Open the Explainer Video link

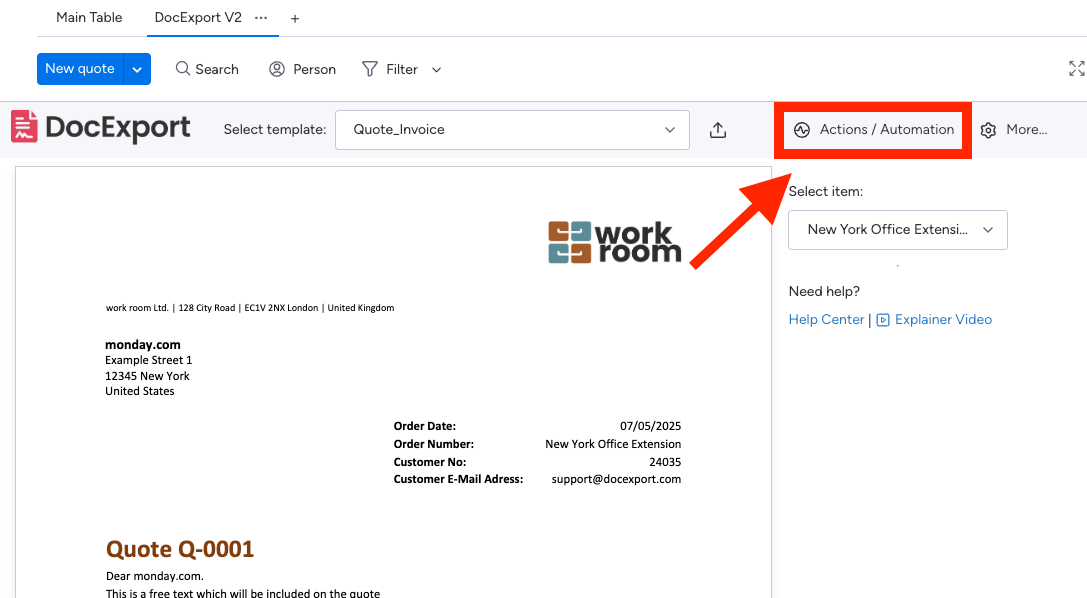[943, 319]
